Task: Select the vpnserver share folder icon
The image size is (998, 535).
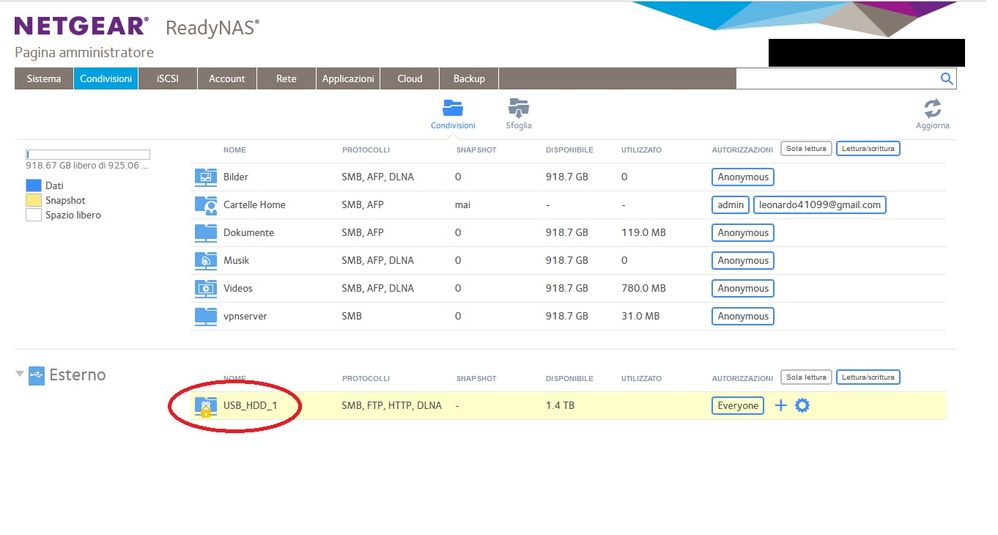Action: tap(206, 316)
